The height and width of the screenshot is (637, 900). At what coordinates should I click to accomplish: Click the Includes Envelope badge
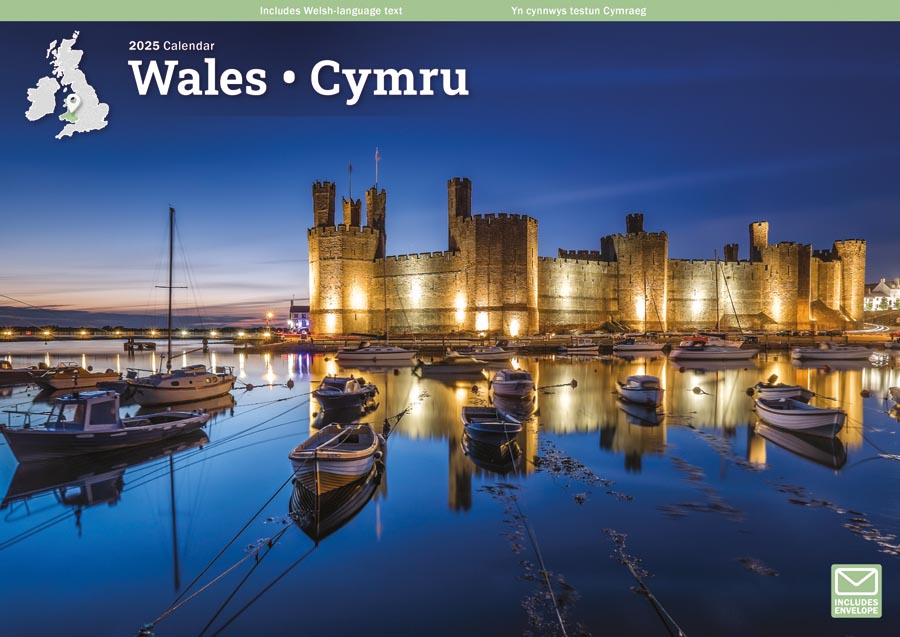click(855, 590)
